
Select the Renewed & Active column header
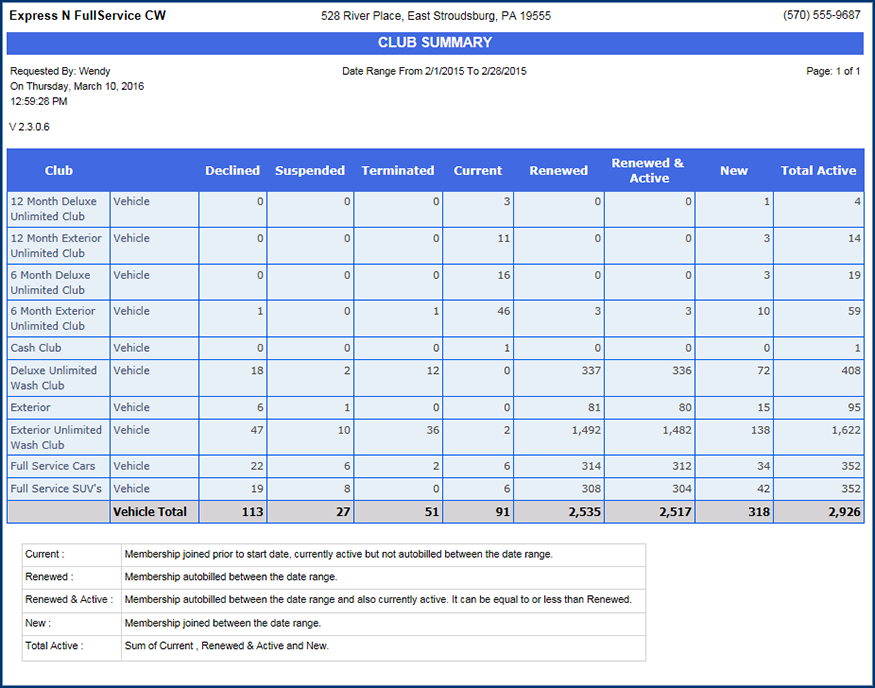point(648,171)
